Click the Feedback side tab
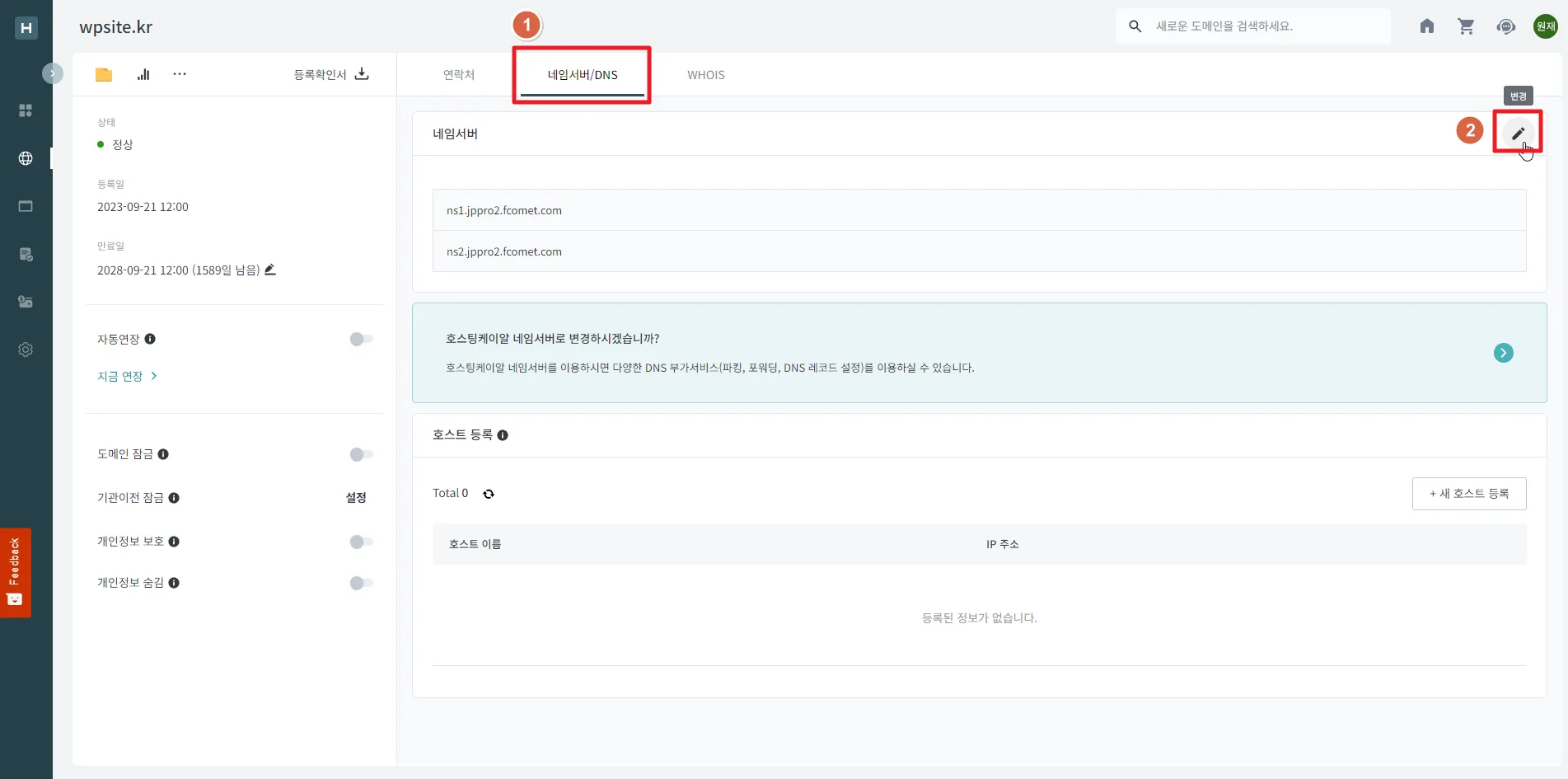 [15, 572]
